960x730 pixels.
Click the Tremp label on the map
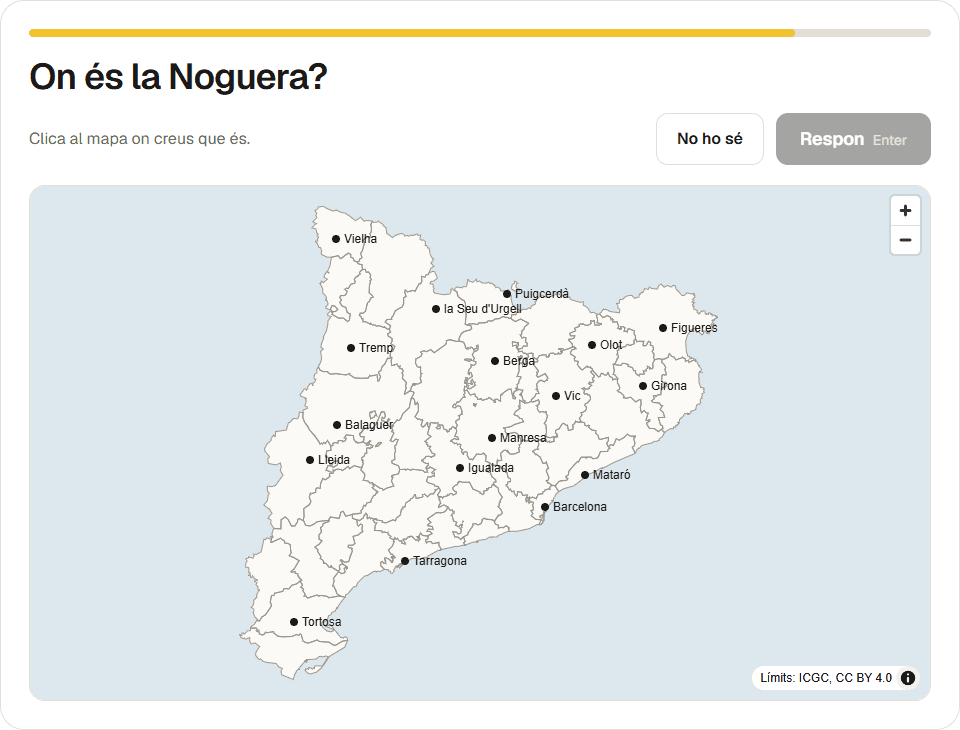point(376,348)
